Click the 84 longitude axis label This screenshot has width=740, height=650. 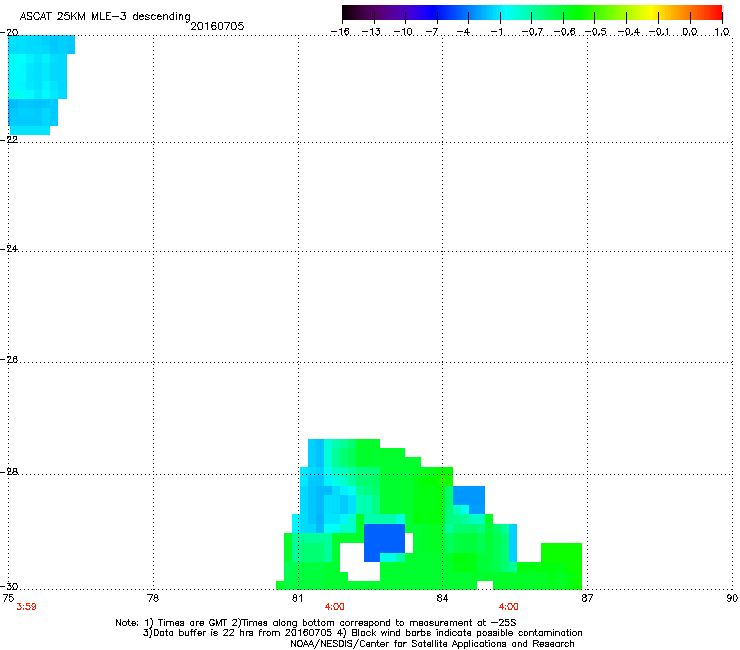point(442,598)
